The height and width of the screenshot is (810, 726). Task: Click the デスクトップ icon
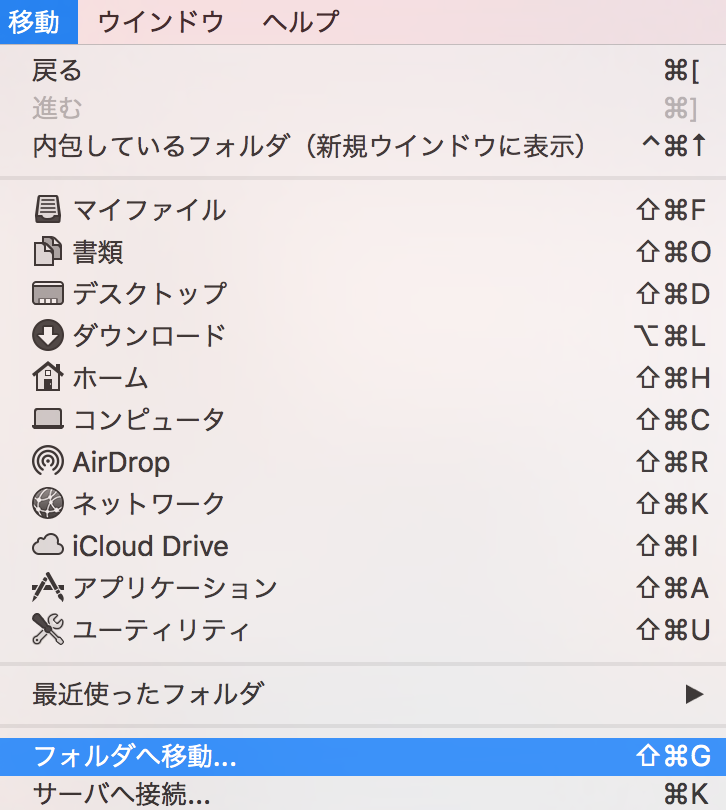[x=47, y=294]
